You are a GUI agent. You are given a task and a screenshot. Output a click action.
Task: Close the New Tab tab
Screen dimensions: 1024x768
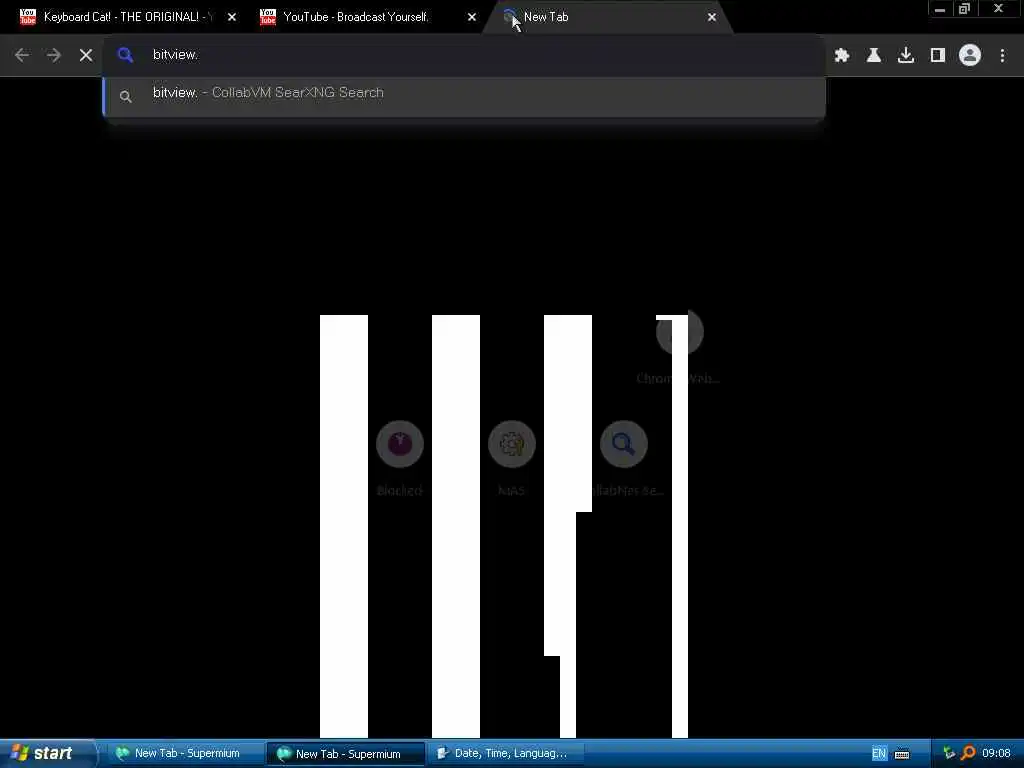click(712, 17)
